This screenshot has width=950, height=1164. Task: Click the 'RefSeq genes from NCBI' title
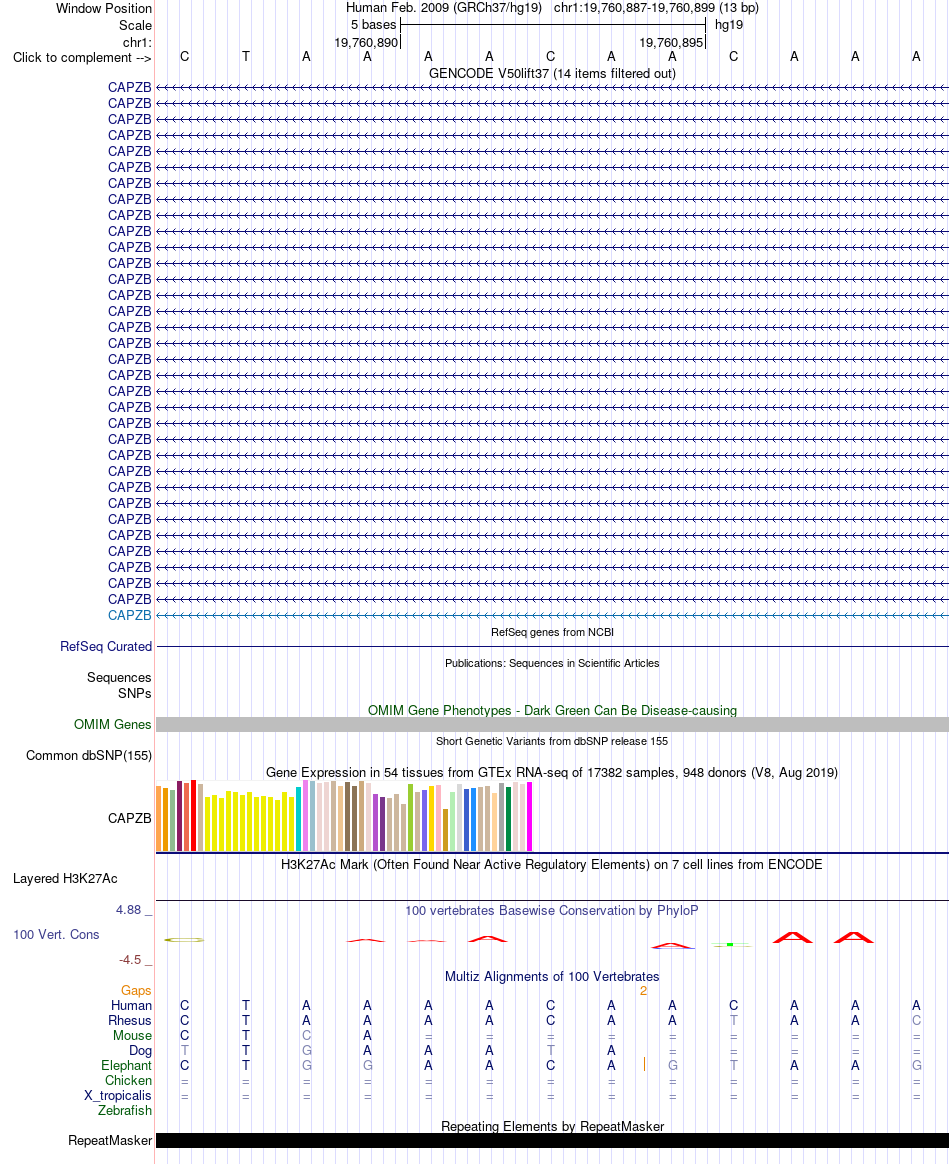[552, 632]
